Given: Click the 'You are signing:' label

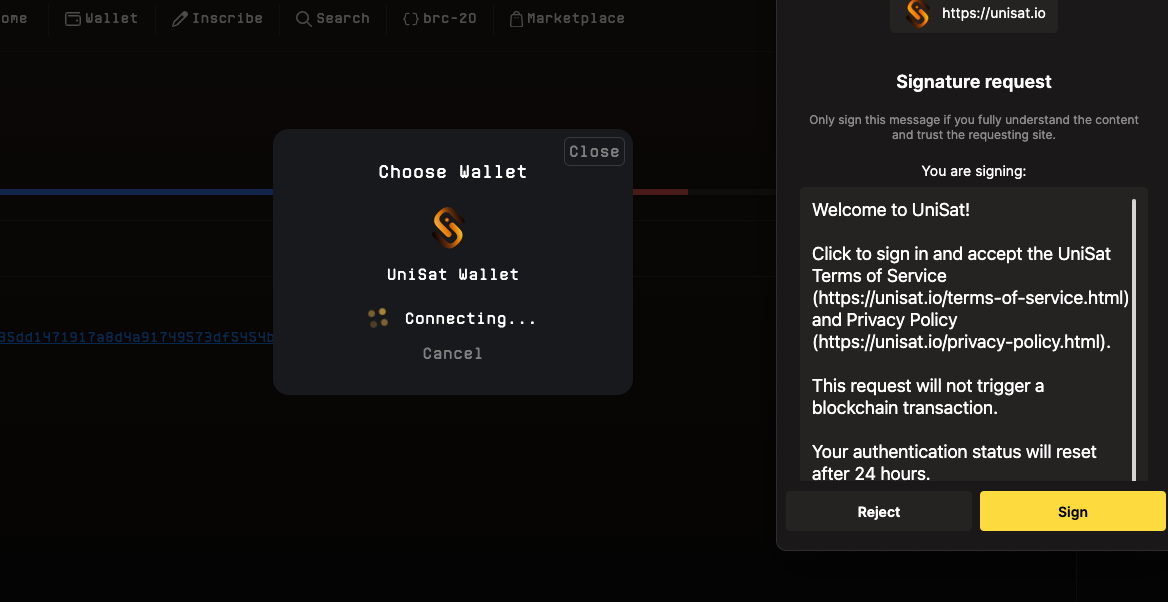Looking at the screenshot, I should coord(974,171).
